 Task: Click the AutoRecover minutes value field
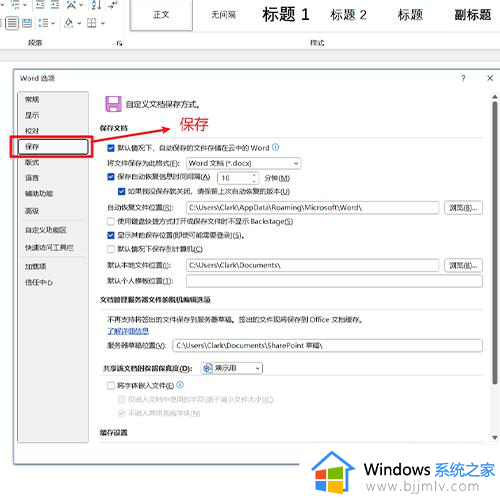tap(234, 178)
